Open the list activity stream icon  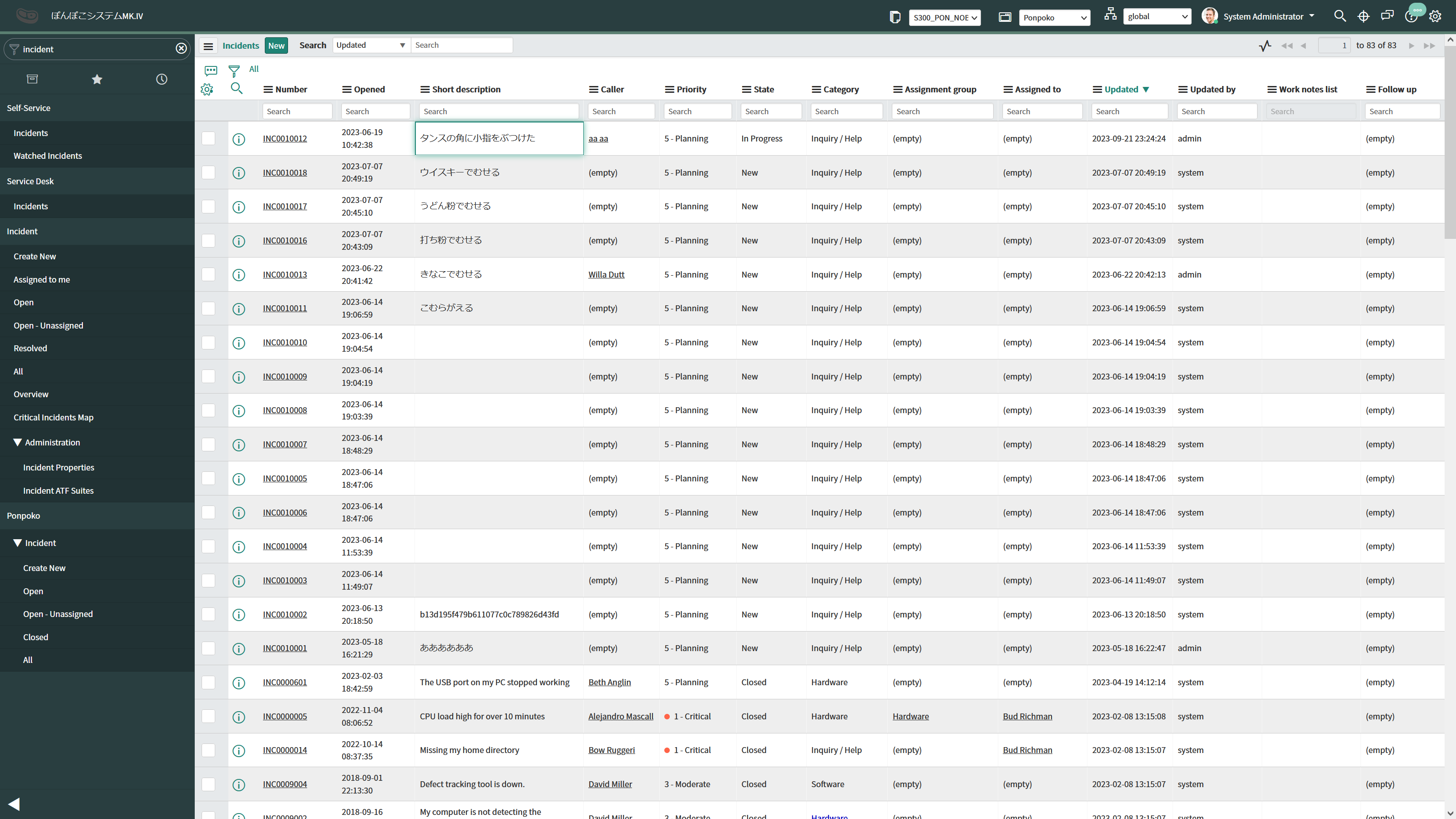211,71
